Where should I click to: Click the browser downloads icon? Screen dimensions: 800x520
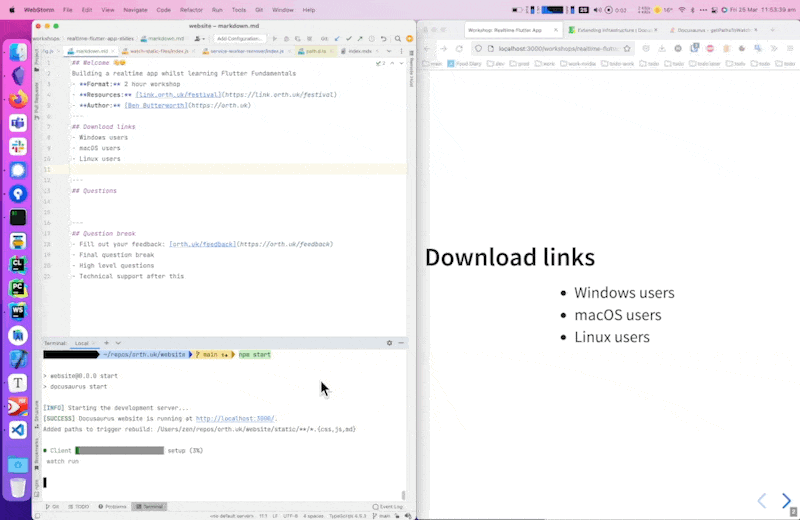[x=662, y=48]
